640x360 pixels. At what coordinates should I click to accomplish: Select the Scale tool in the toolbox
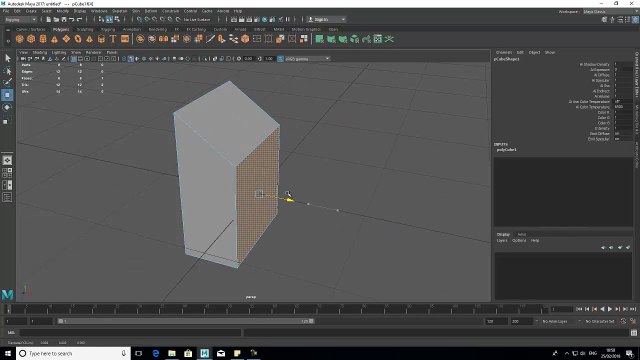pos(6,121)
